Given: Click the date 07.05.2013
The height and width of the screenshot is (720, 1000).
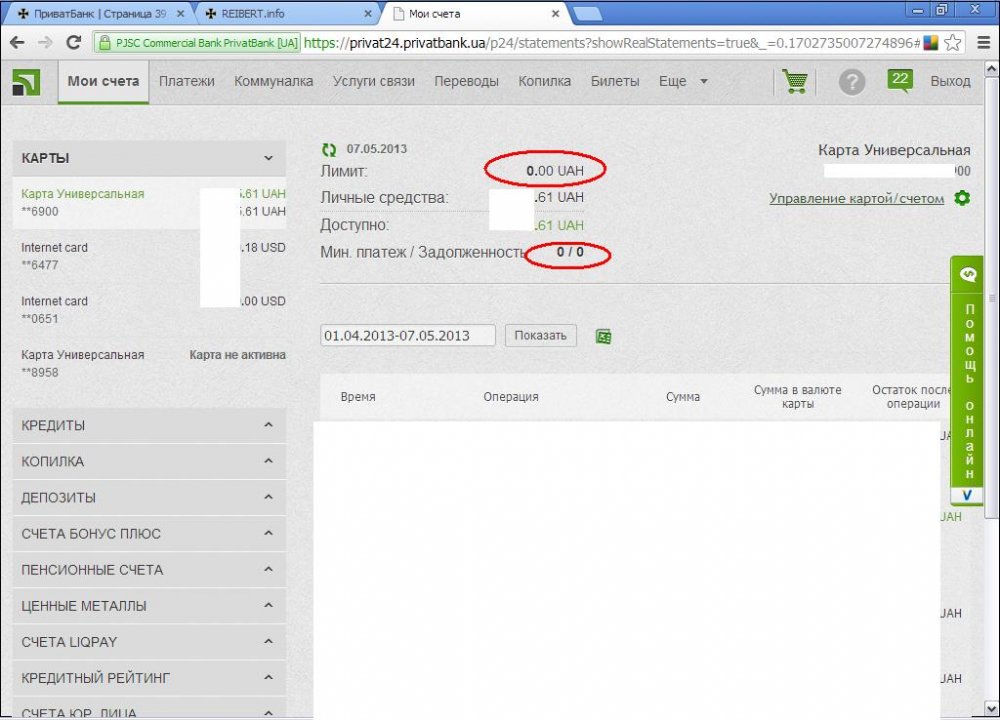Looking at the screenshot, I should pos(376,149).
